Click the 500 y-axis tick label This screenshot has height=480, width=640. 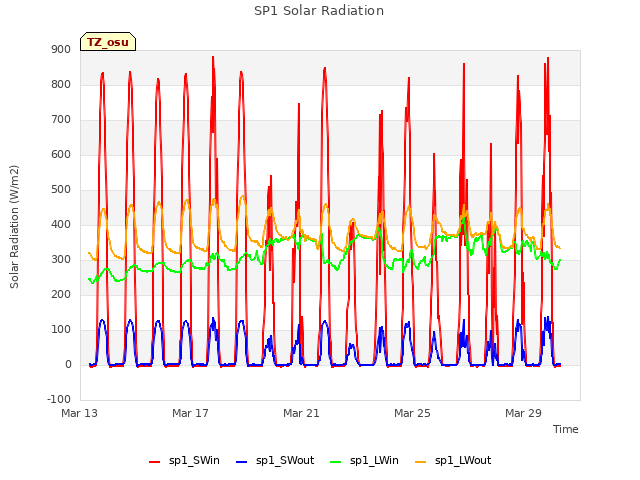(61, 190)
